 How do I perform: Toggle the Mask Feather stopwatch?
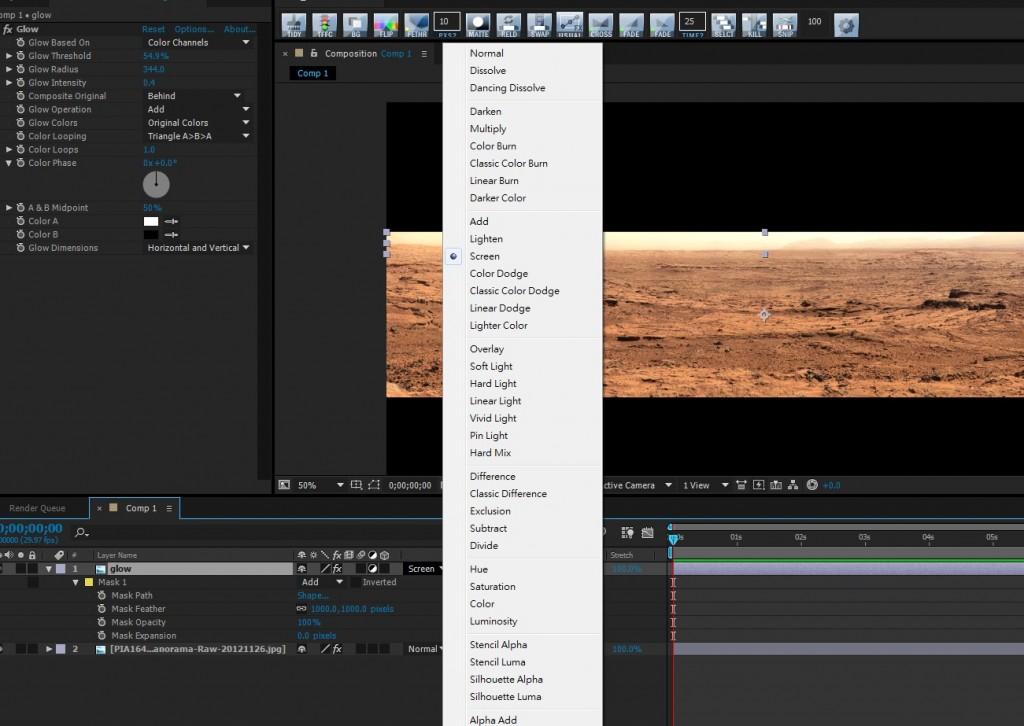[102, 609]
